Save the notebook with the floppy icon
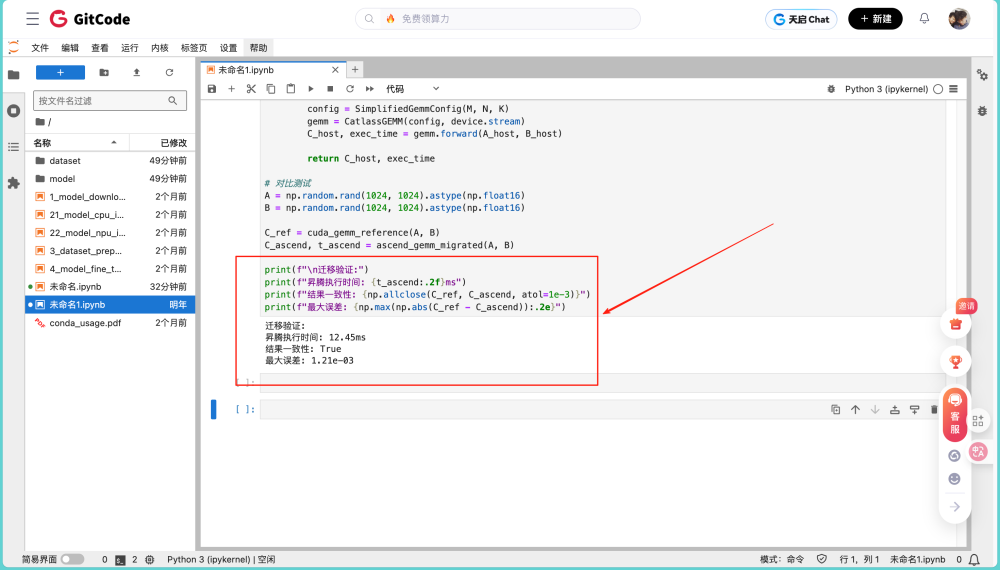The image size is (1000, 570). (x=212, y=89)
